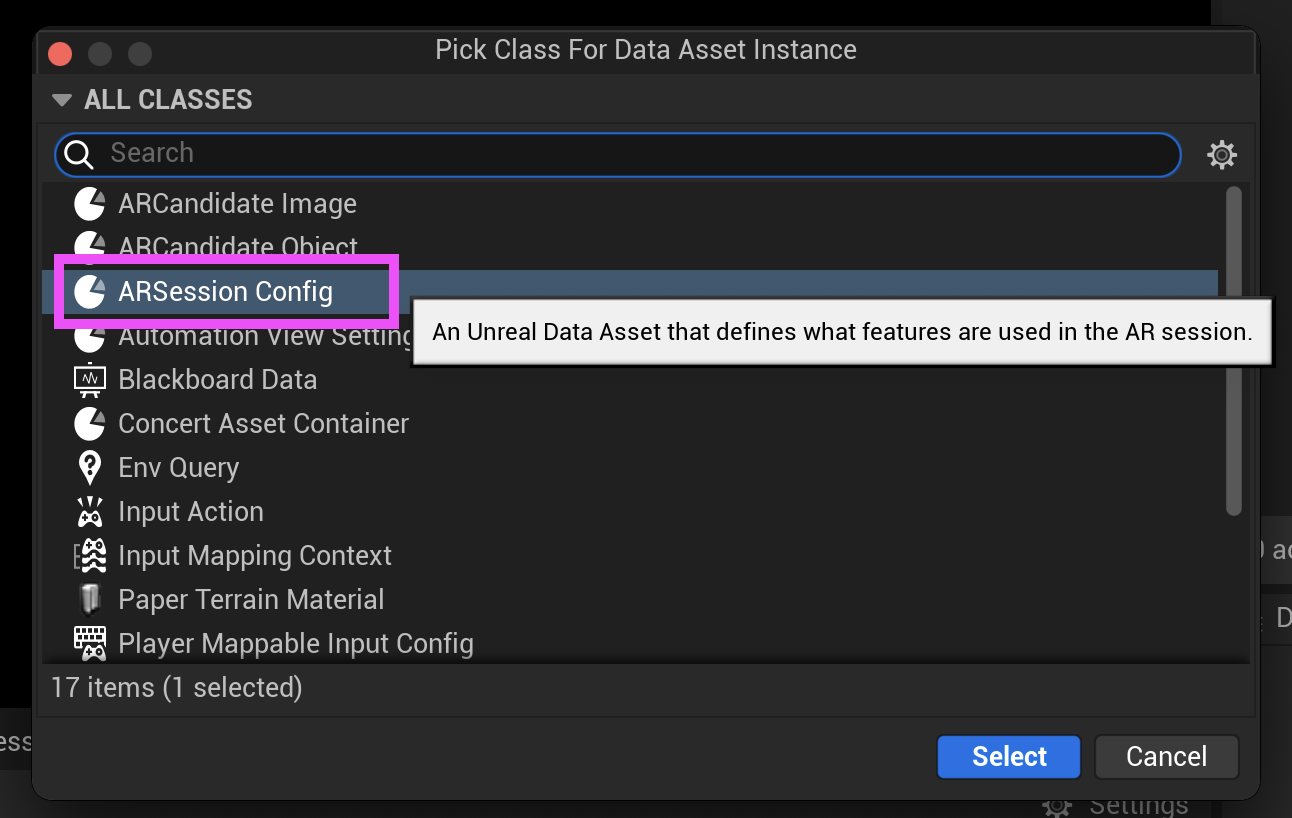The image size is (1292, 818).
Task: Select ARCandidate Image class
Action: pos(237,204)
